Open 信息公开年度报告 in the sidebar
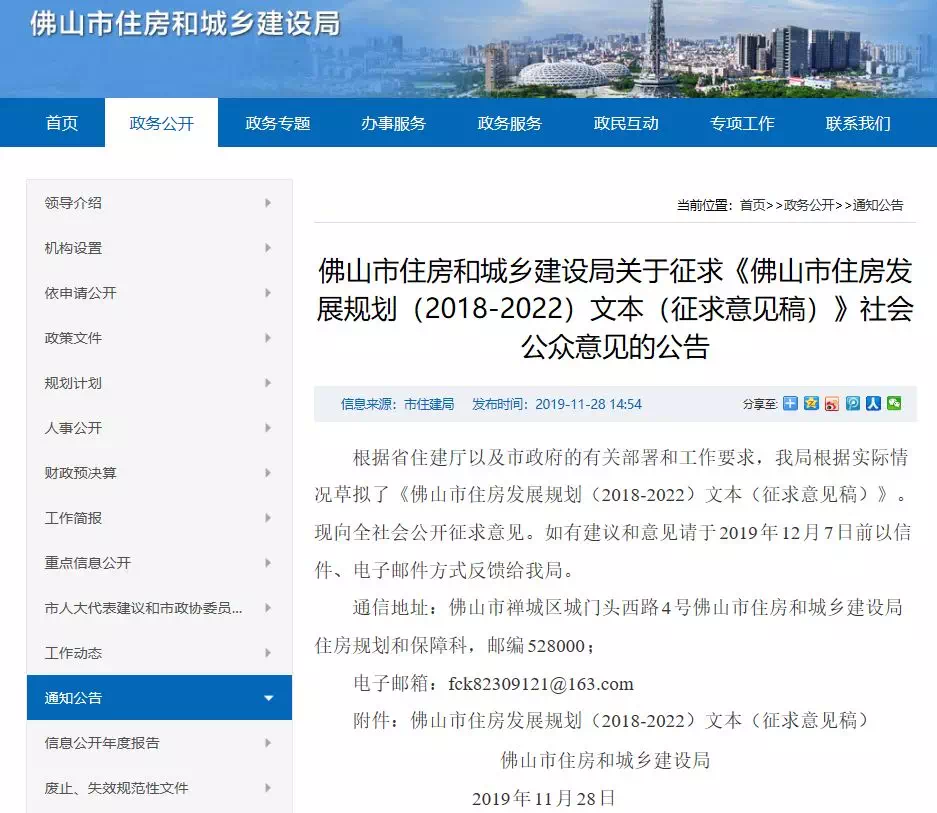Image resolution: width=937 pixels, height=813 pixels. 102,743
